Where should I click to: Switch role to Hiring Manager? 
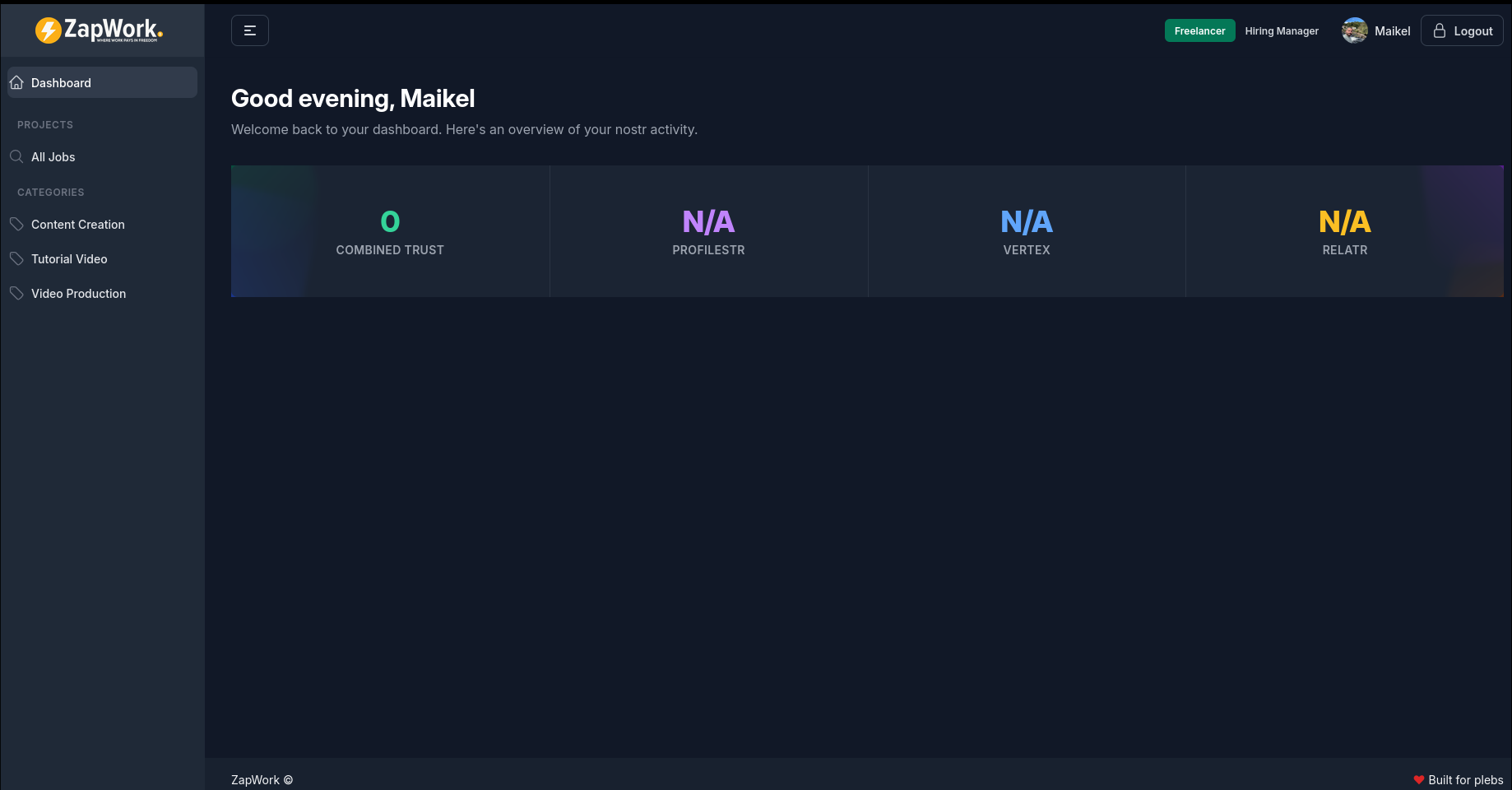[1282, 30]
